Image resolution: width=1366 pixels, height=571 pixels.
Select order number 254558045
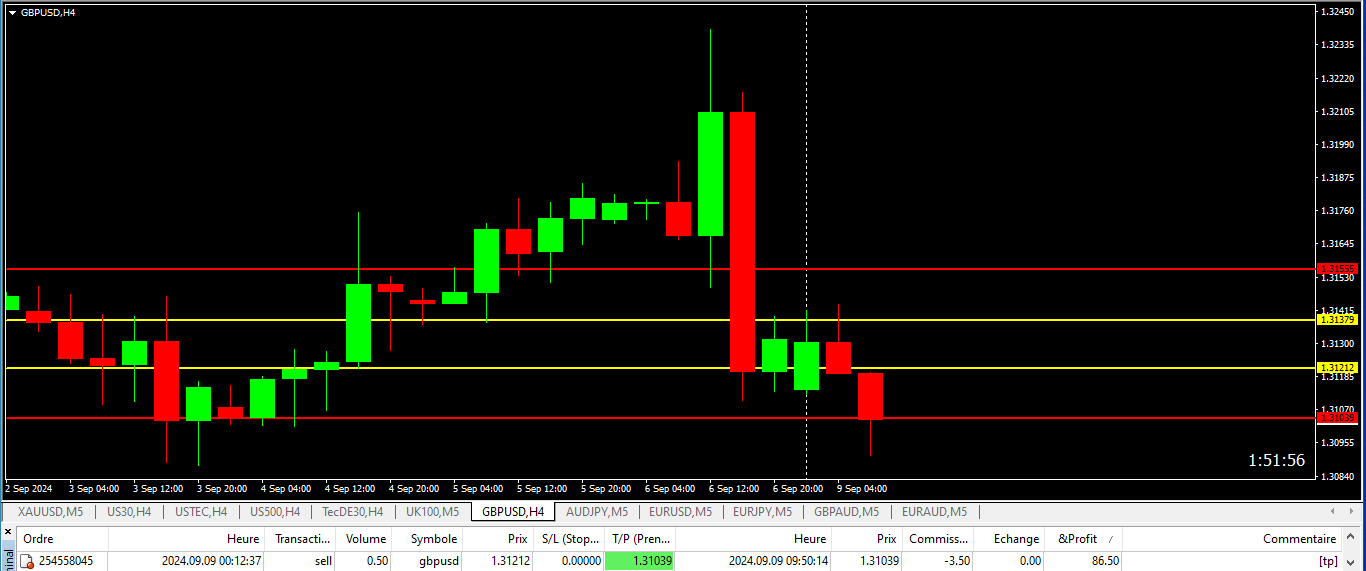coord(65,562)
